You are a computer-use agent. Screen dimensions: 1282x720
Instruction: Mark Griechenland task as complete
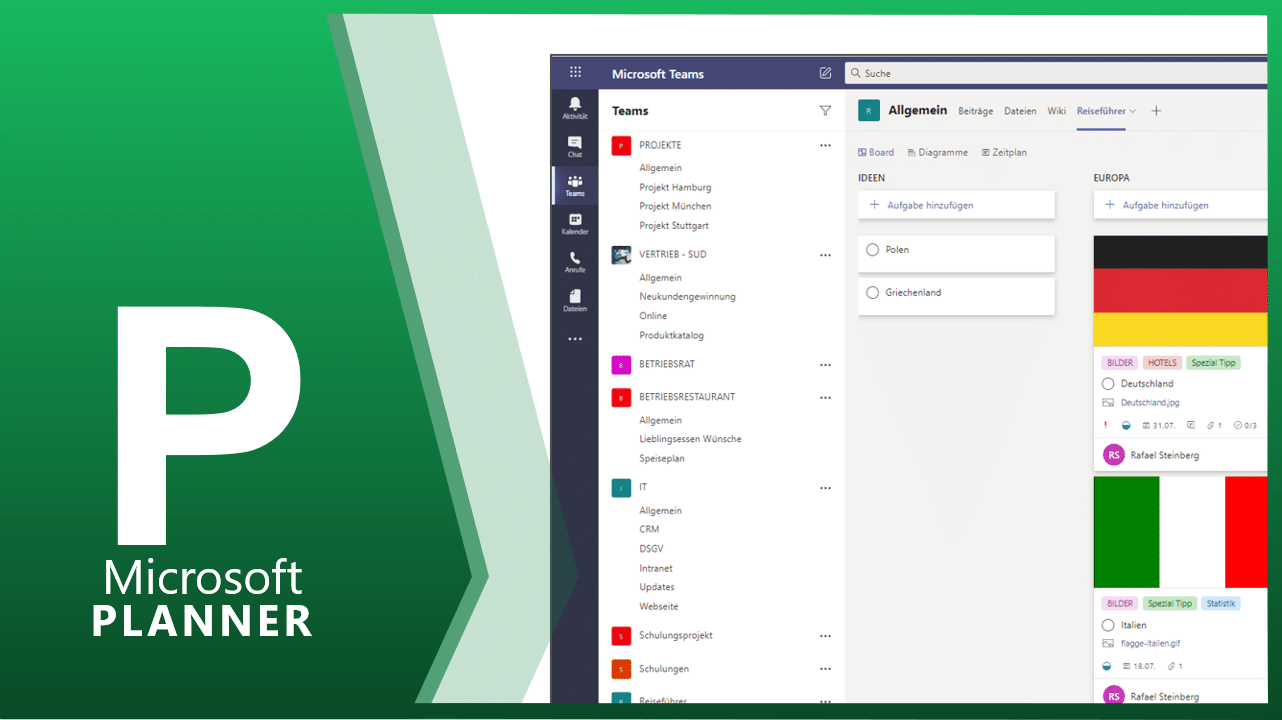(872, 293)
